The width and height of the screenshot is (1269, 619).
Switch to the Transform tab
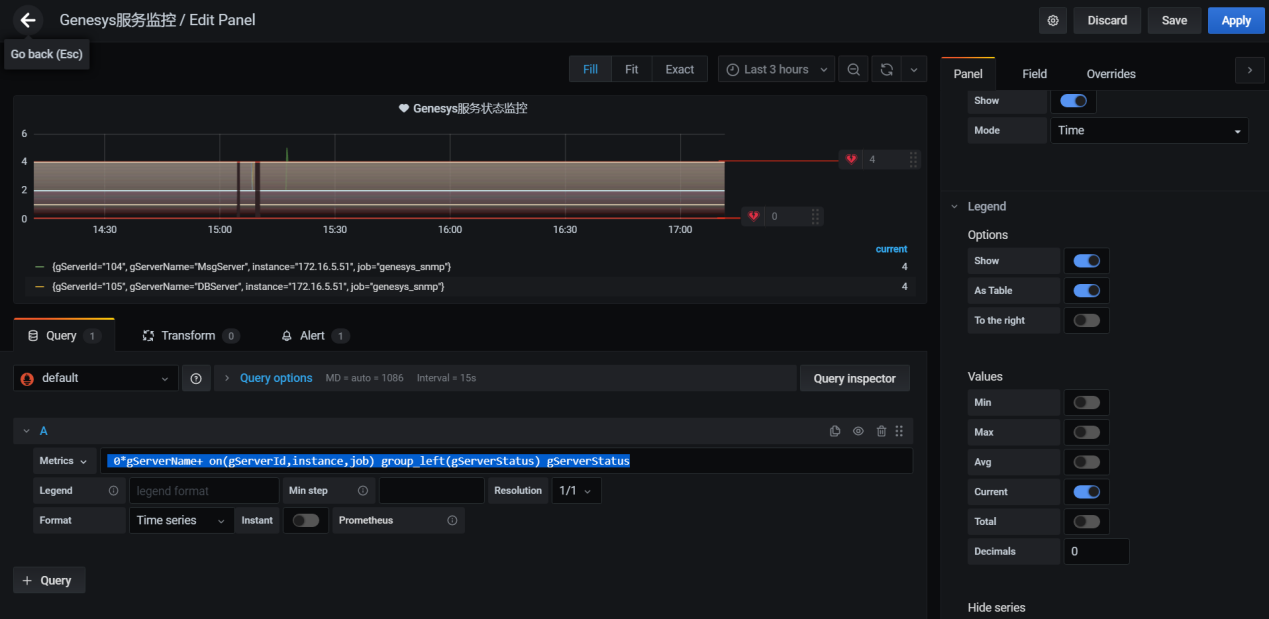tap(190, 336)
